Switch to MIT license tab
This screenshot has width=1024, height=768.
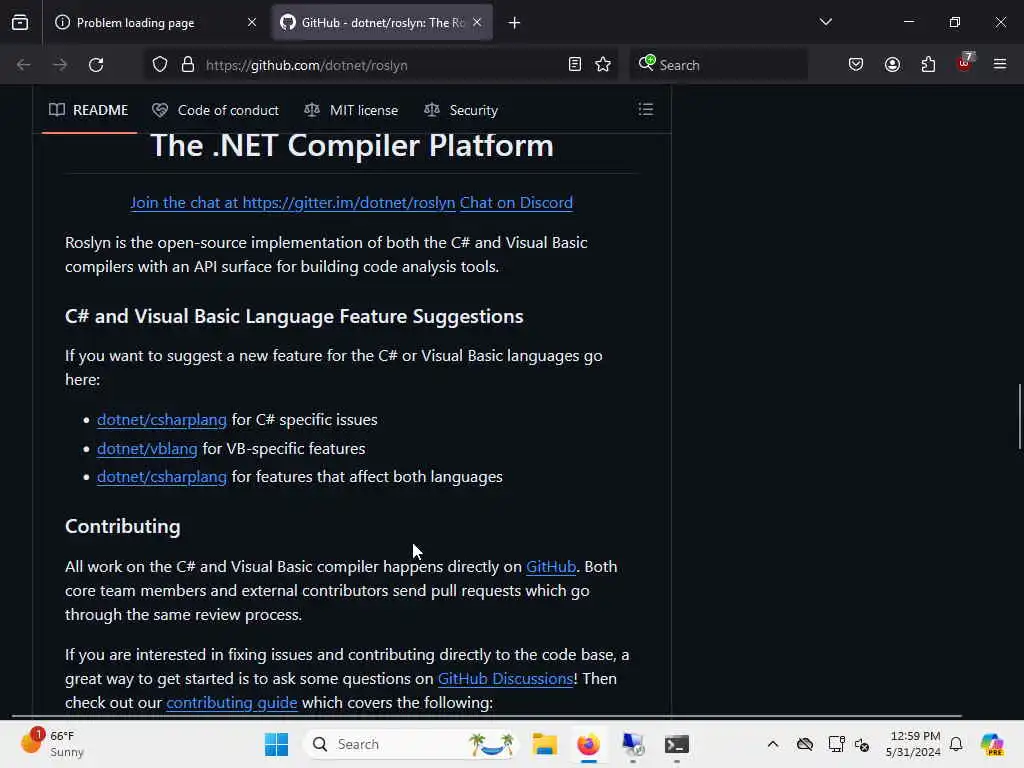(351, 110)
